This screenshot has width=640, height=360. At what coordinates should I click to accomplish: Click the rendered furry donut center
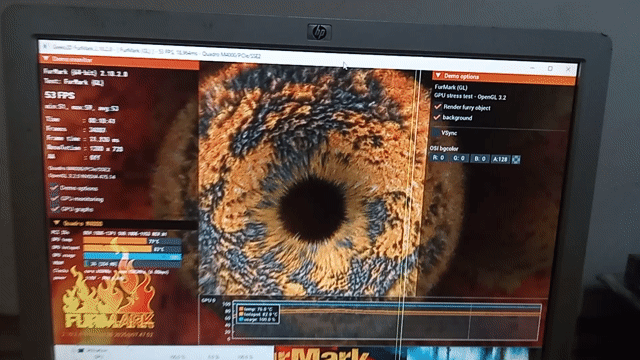coord(312,210)
